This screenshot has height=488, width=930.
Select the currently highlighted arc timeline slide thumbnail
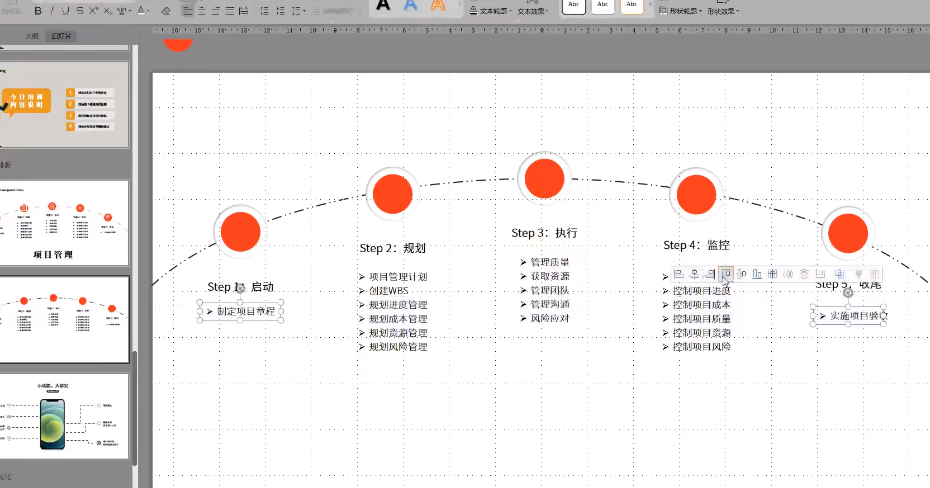tap(64, 319)
